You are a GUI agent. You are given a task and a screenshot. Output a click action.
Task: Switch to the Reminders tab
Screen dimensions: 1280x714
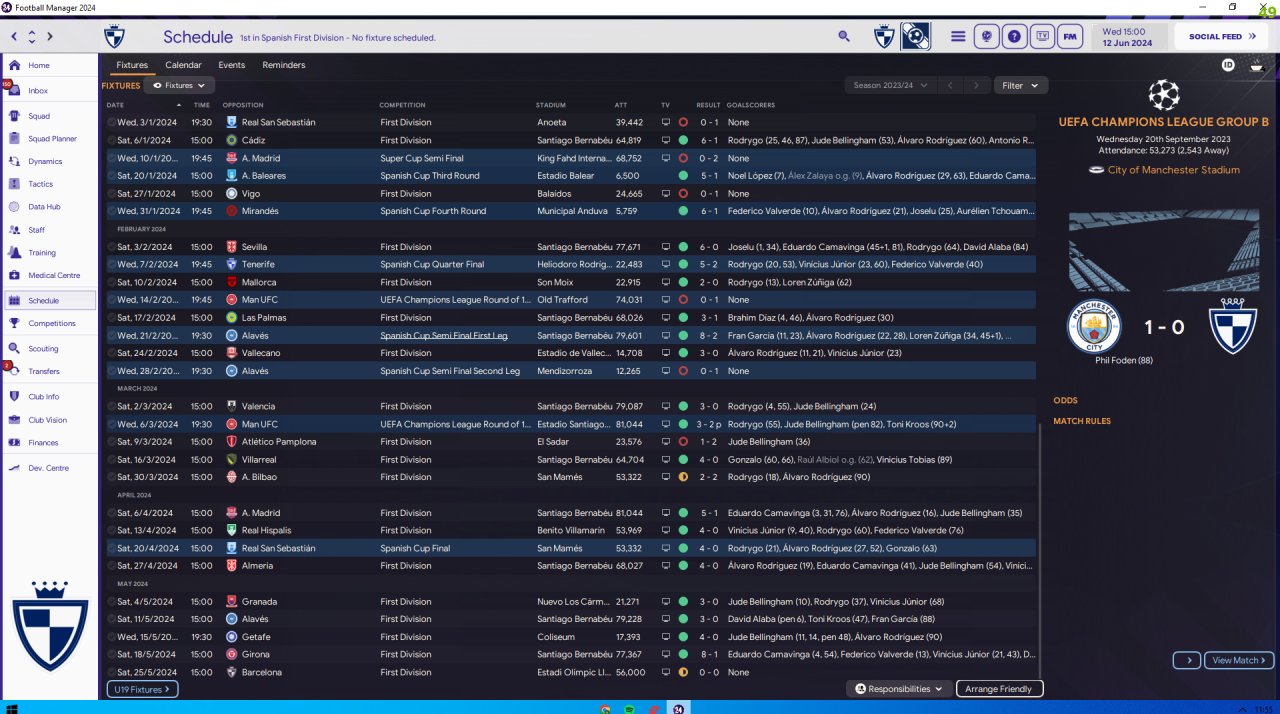284,65
